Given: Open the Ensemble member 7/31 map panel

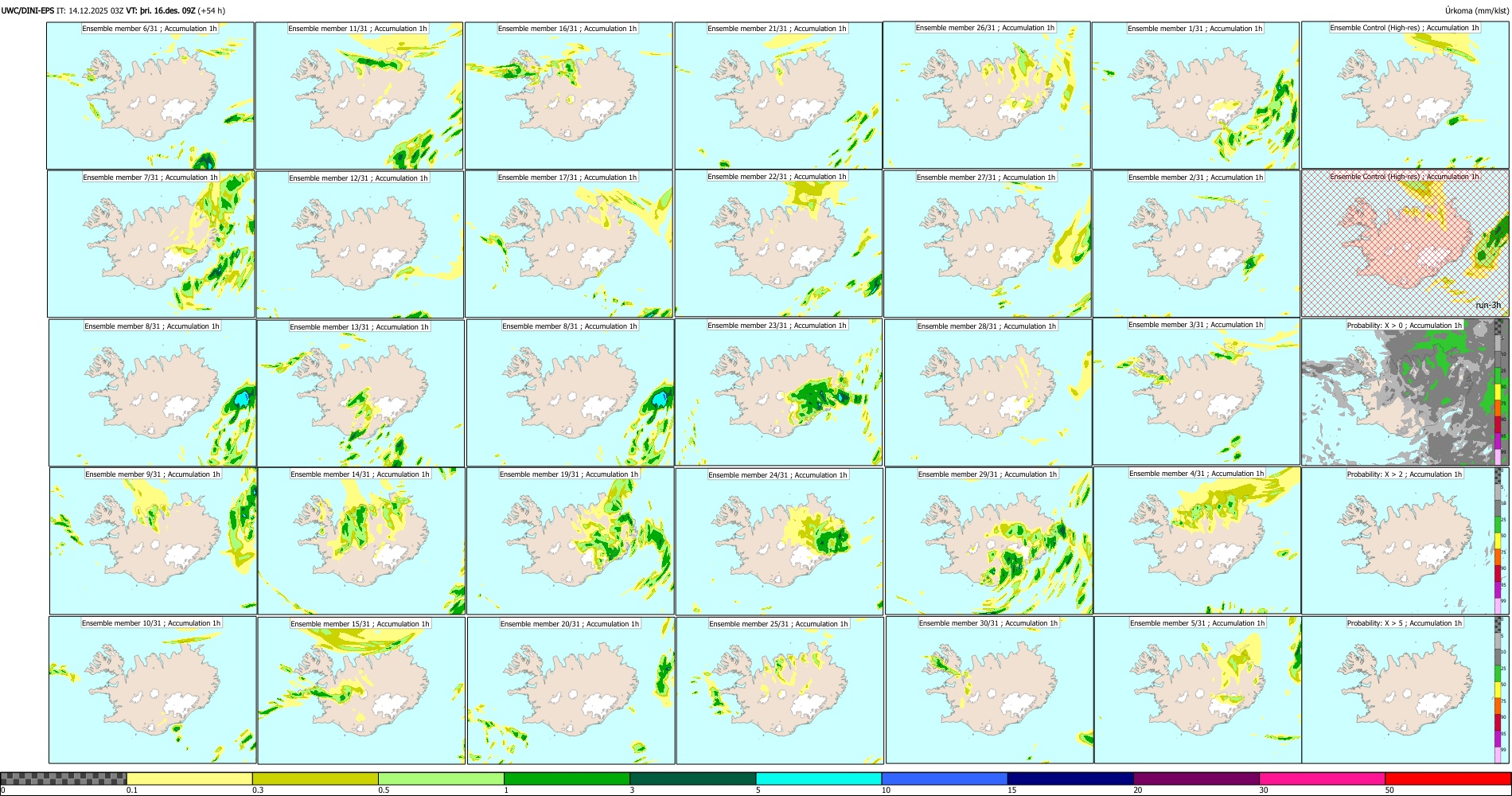Looking at the screenshot, I should coord(151,244).
